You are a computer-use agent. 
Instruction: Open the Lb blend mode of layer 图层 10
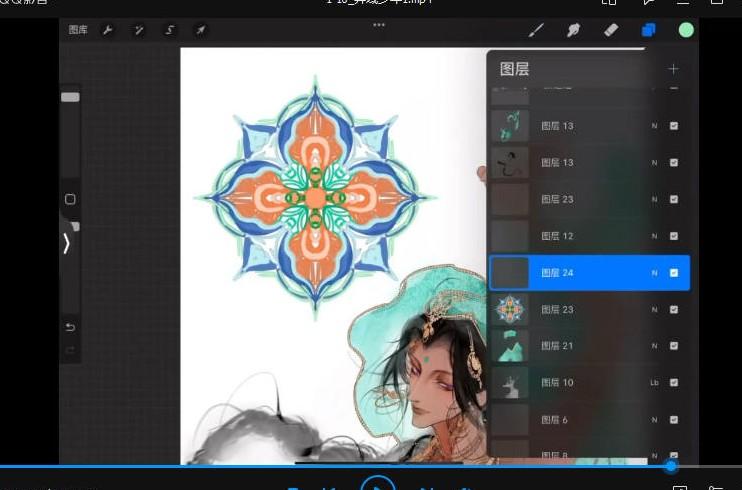[654, 382]
